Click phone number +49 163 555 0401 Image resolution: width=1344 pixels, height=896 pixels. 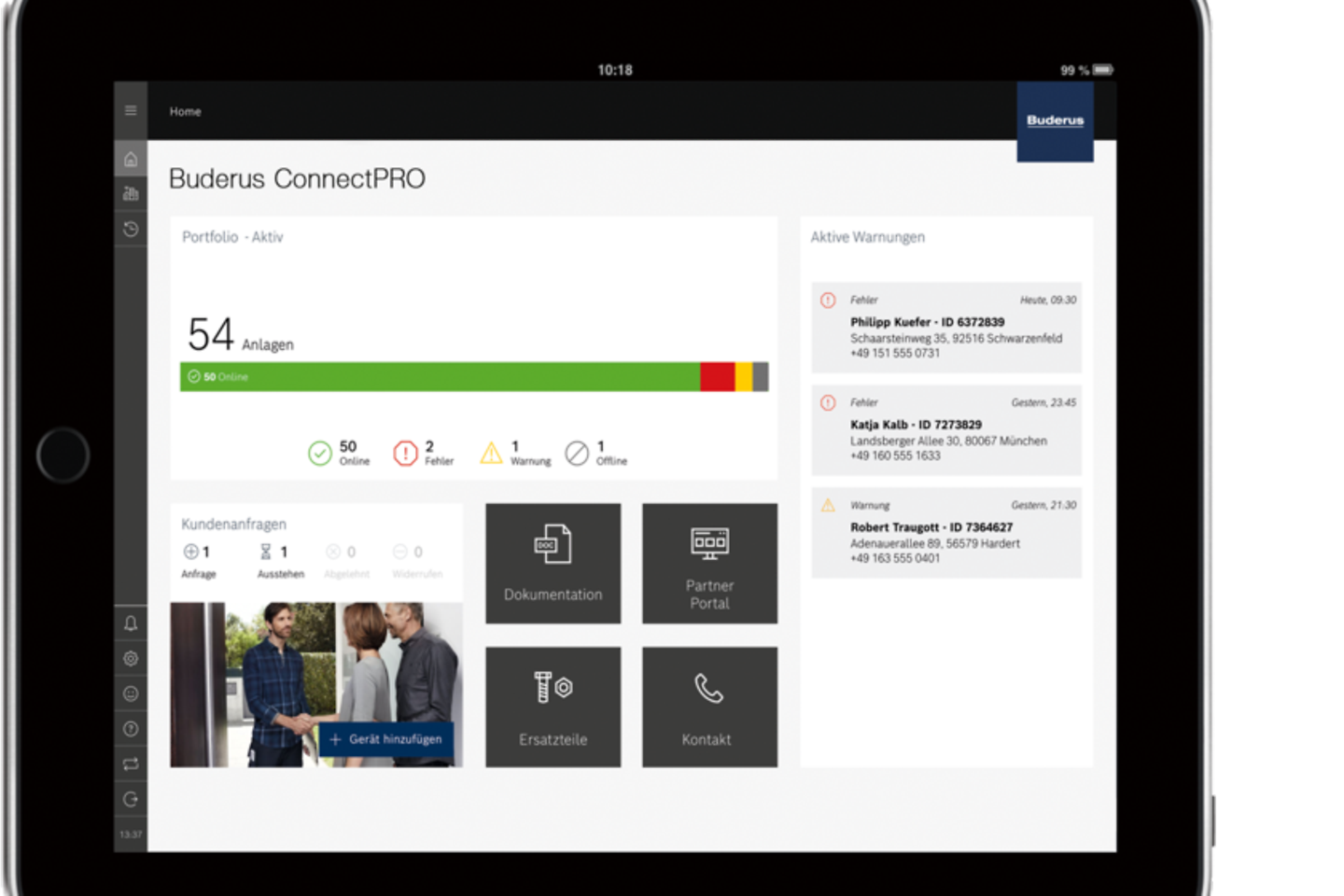click(x=895, y=558)
